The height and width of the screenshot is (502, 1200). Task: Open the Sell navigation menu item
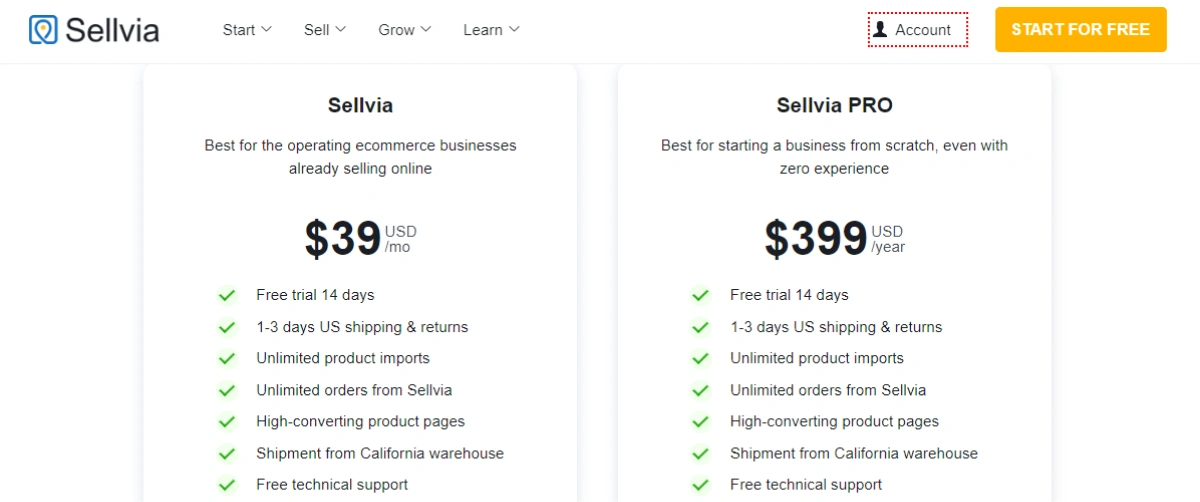point(325,29)
